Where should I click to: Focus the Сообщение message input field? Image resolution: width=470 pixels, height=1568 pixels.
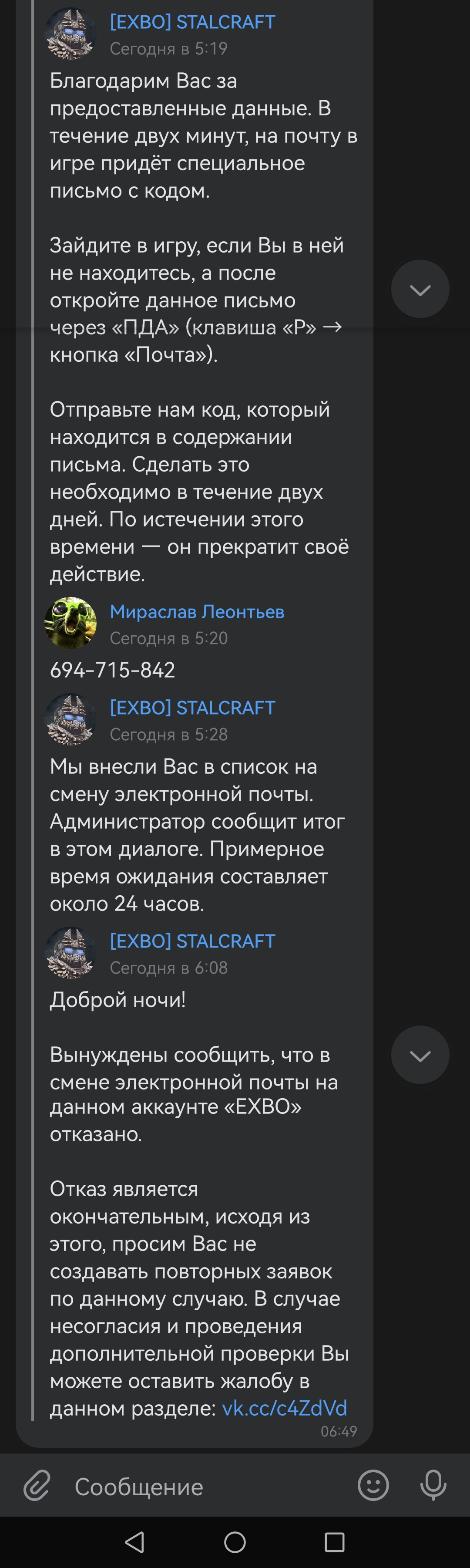coord(207,1487)
